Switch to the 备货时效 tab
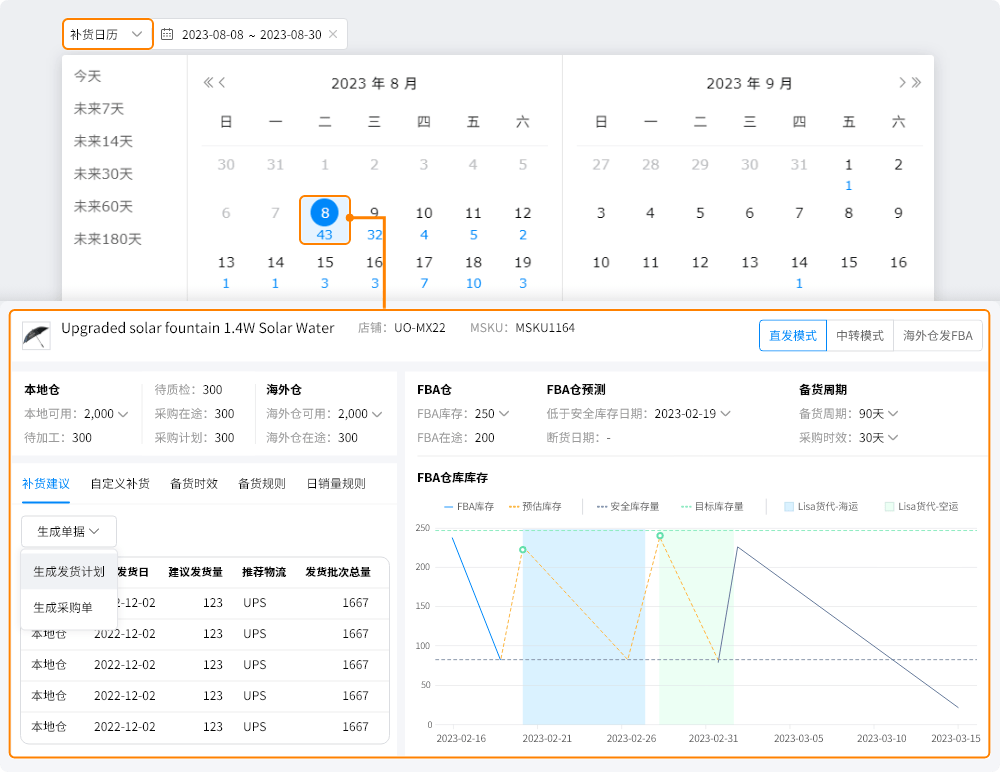The image size is (1000, 772). click(194, 484)
